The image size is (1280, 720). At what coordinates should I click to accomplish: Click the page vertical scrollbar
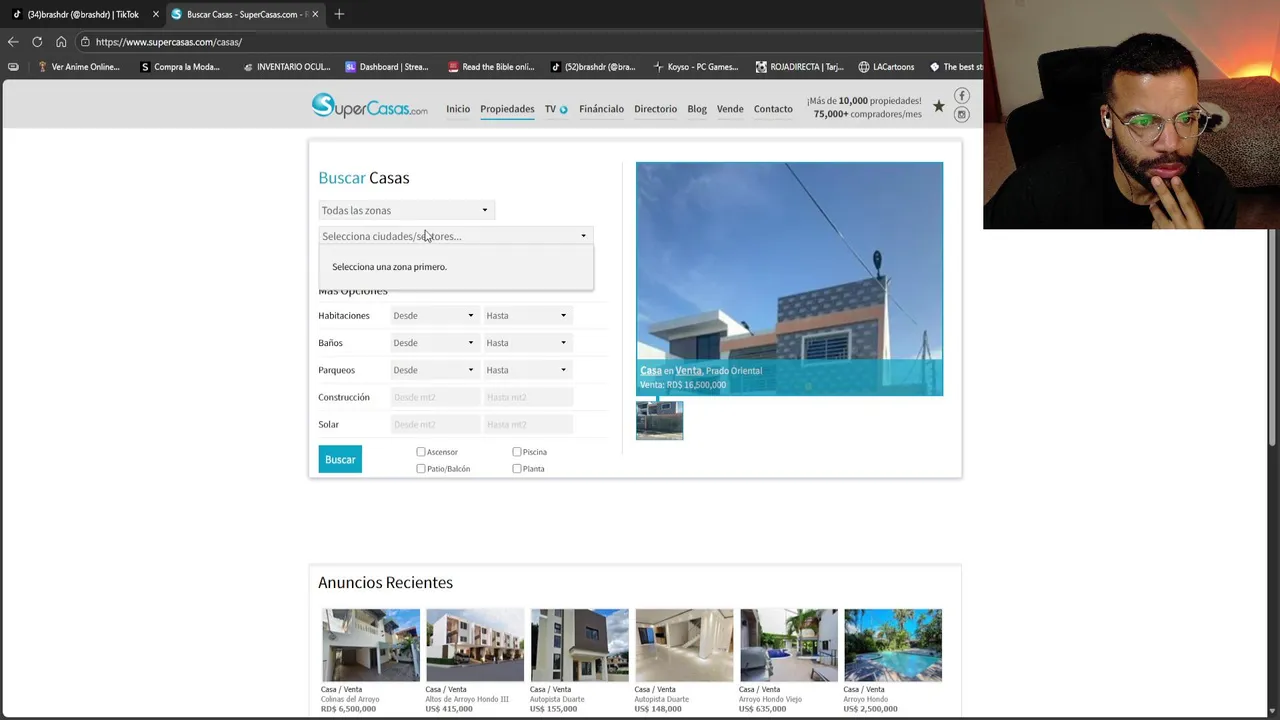click(x=1272, y=340)
